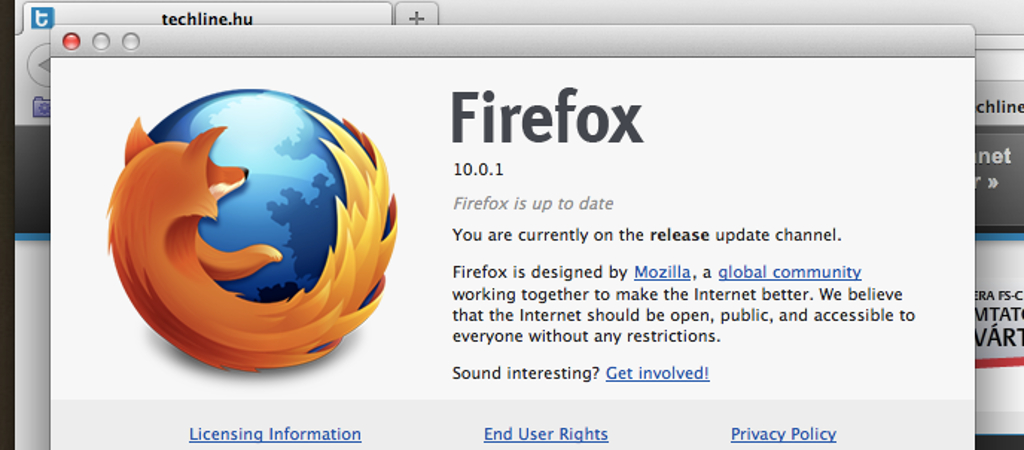Click the release update channel sentence
1024x450 pixels.
point(647,235)
